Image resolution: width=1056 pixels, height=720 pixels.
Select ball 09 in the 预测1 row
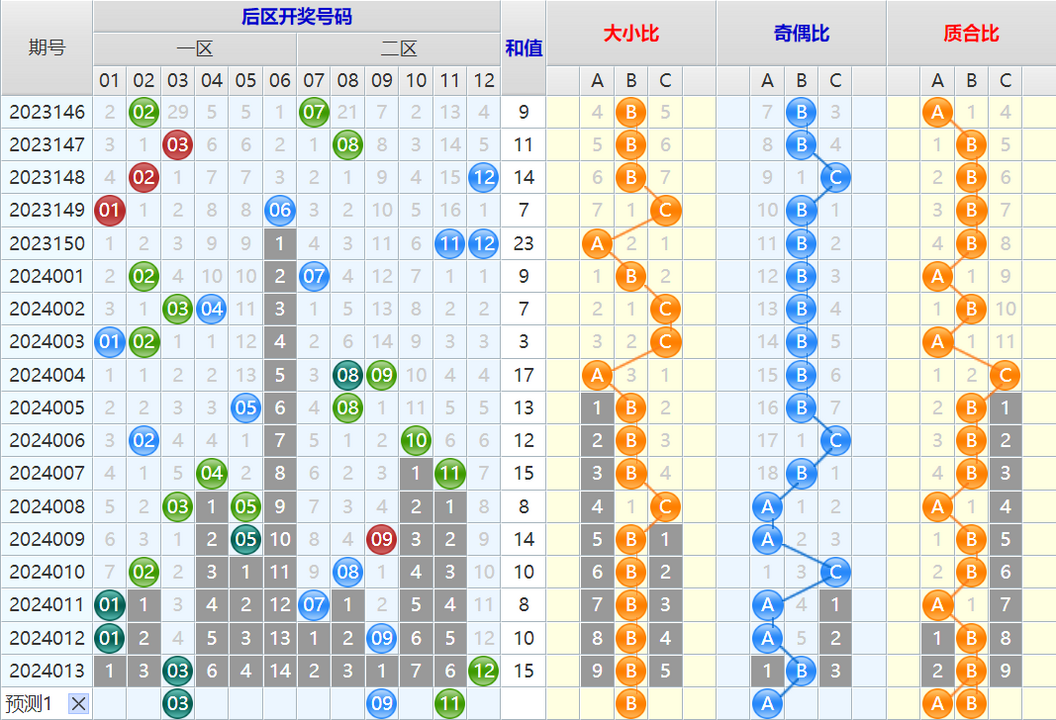[382, 704]
